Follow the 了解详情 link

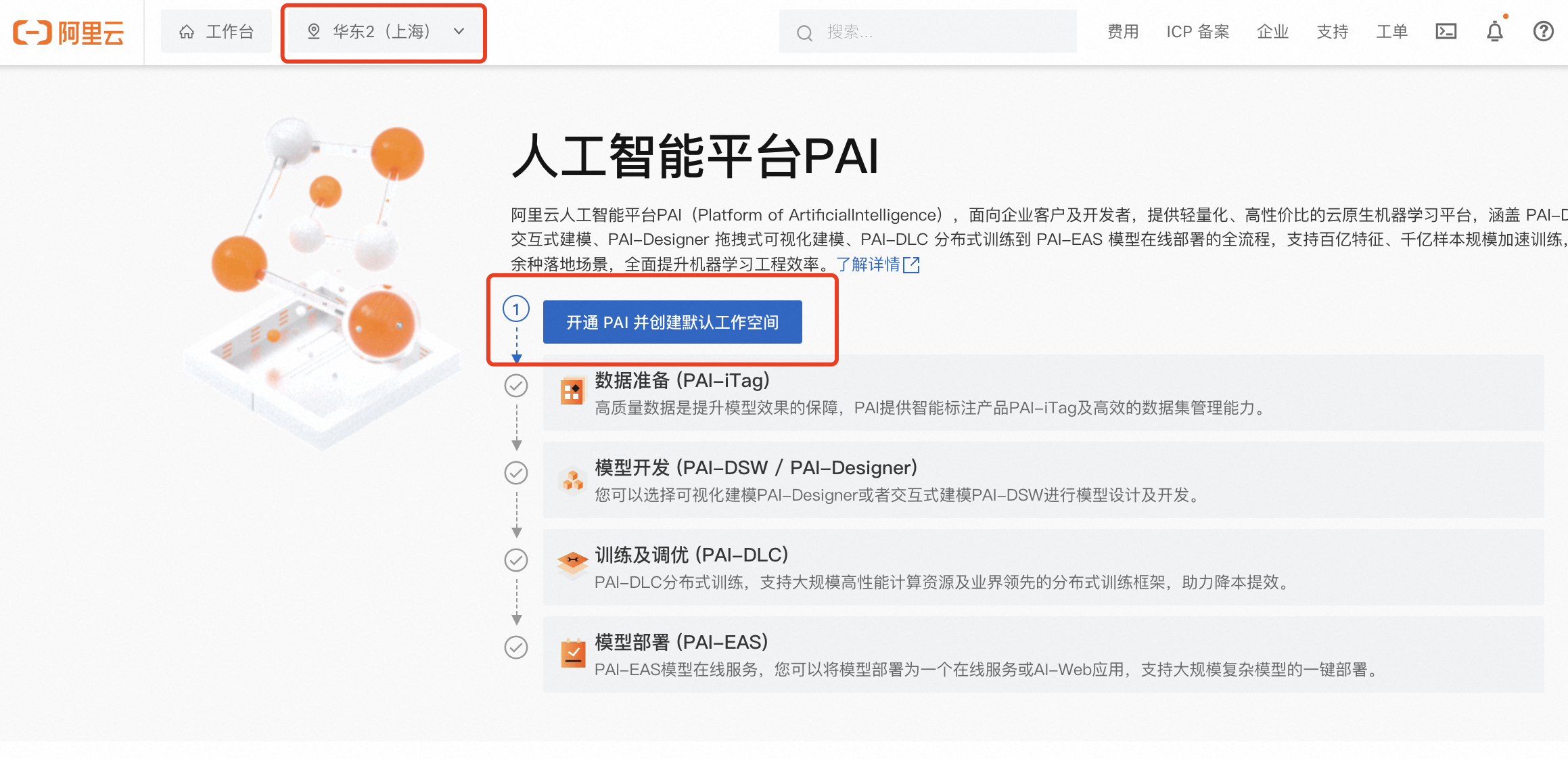coord(868,264)
